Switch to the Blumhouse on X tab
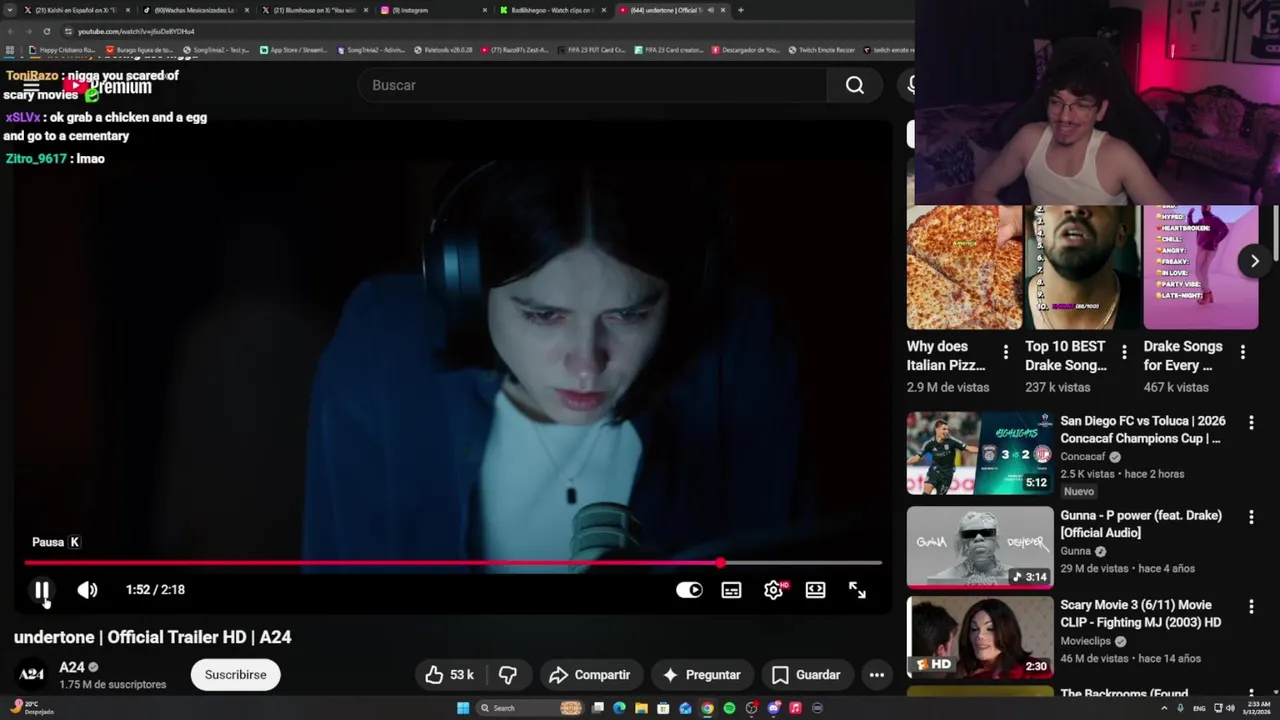The image size is (1280, 720). 313,10
